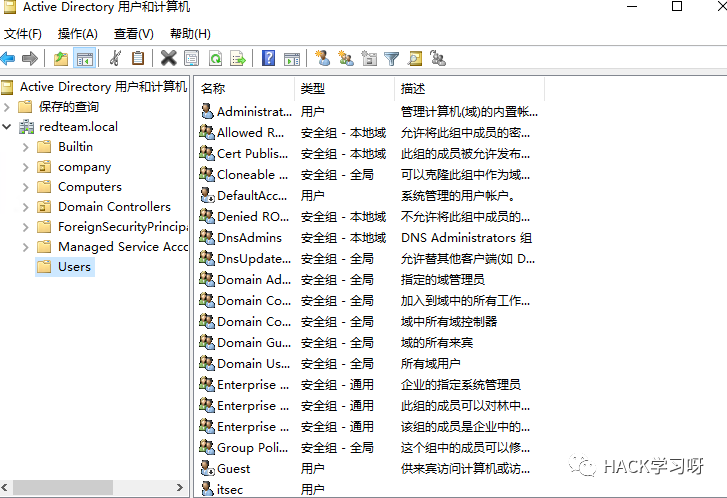Expand the company node chevron
Image resolution: width=727 pixels, height=498 pixels.
(x=26, y=167)
